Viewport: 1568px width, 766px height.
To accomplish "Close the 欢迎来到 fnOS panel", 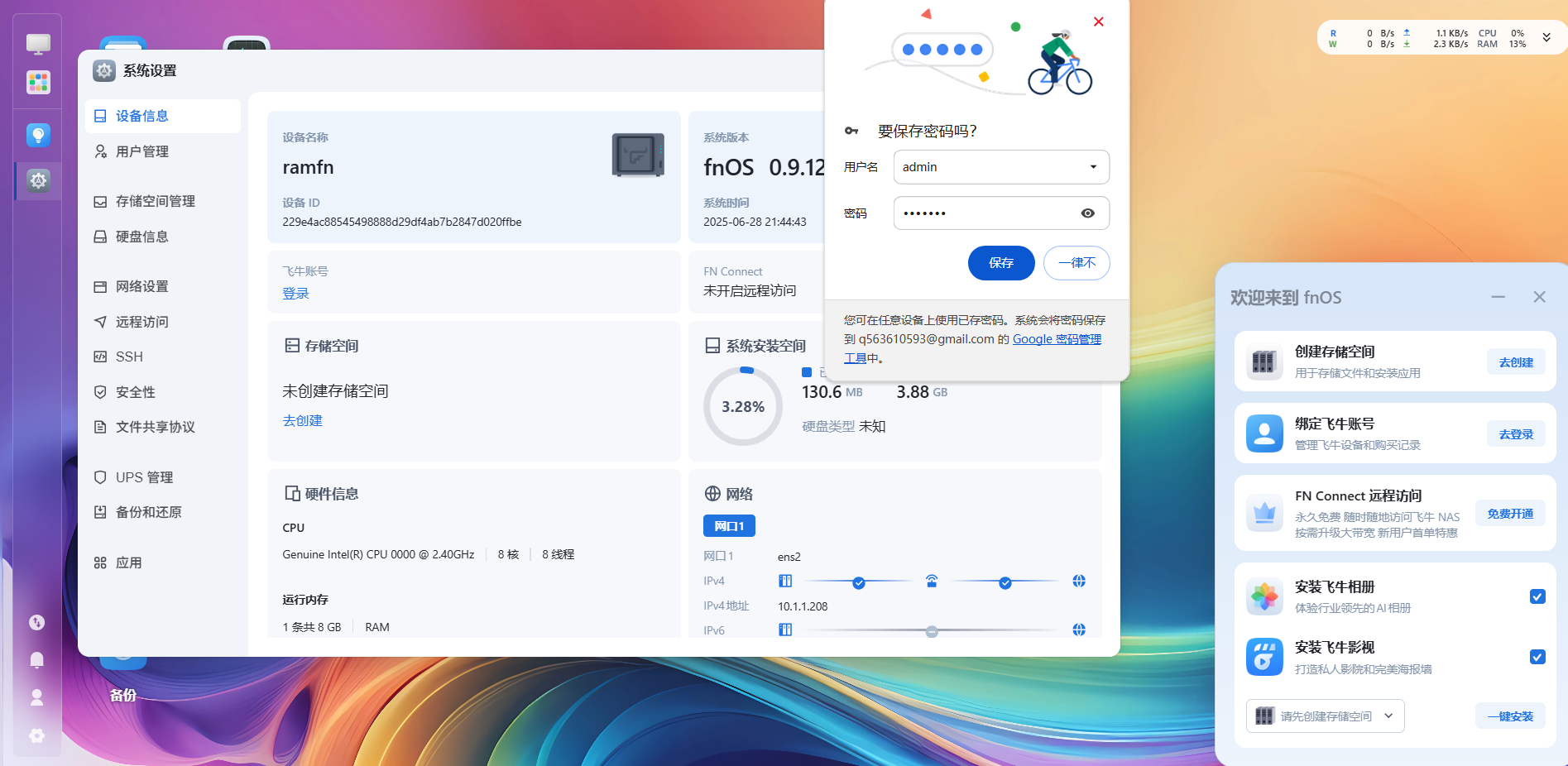I will click(1540, 297).
